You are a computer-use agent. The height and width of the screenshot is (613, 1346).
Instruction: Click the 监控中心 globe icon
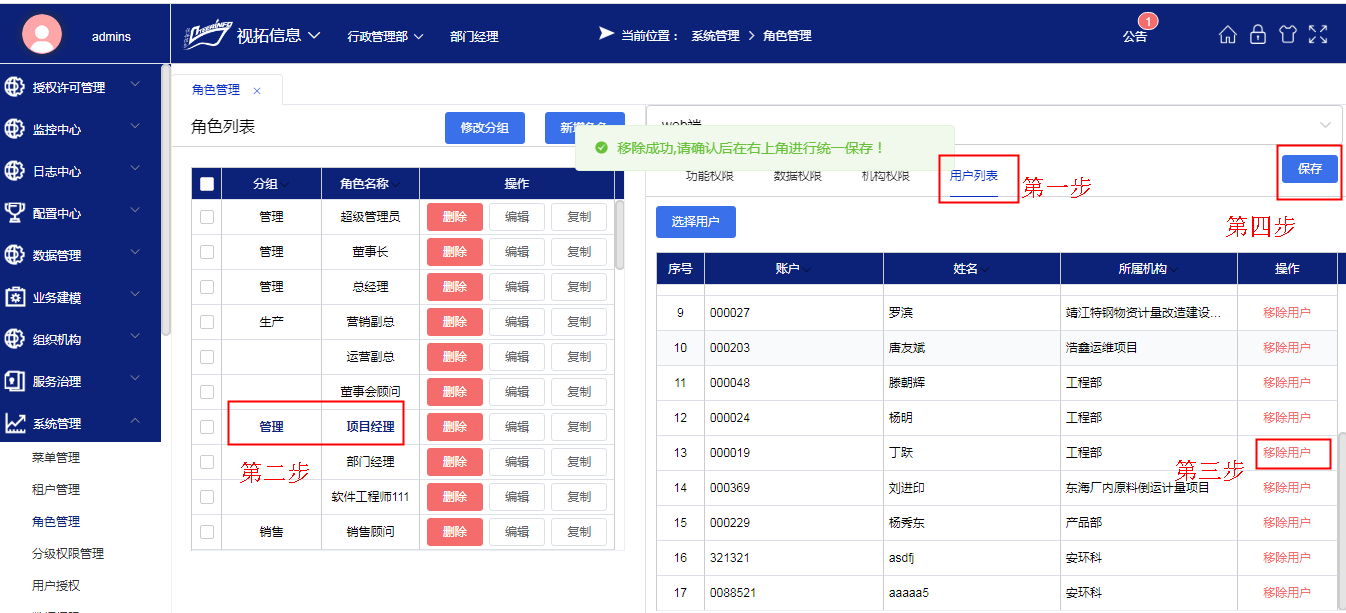[x=14, y=129]
